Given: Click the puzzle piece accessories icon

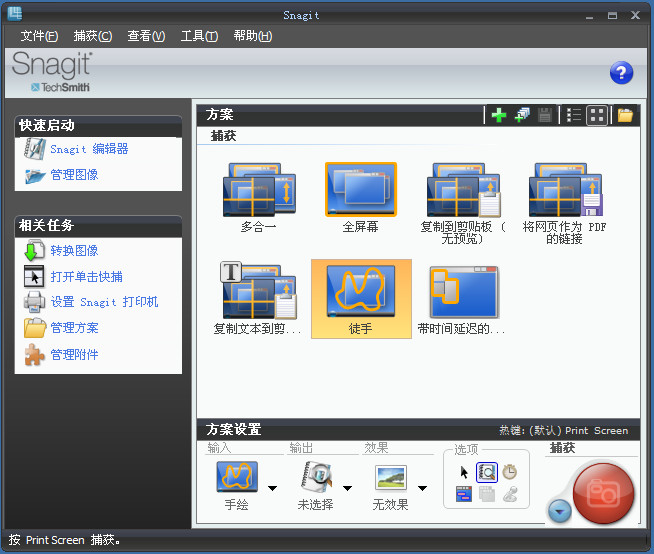Looking at the screenshot, I should [34, 355].
